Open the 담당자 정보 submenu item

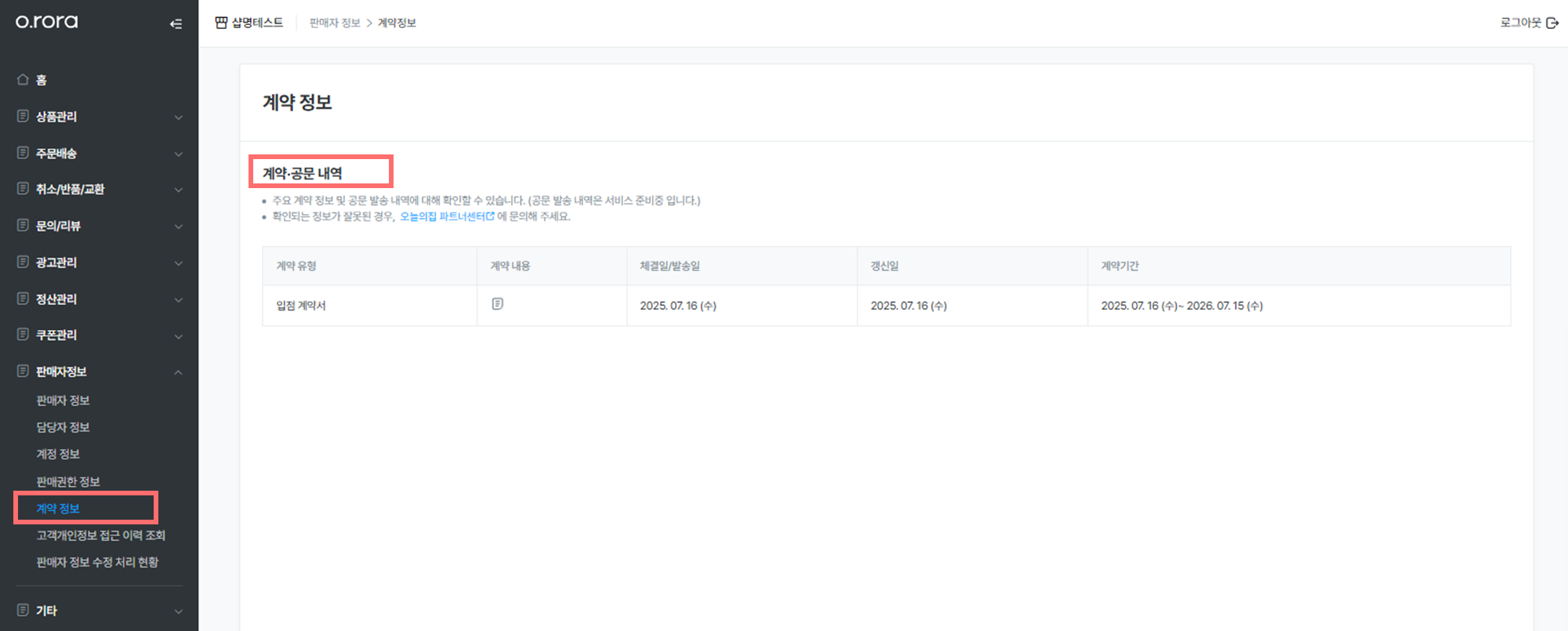click(x=63, y=427)
